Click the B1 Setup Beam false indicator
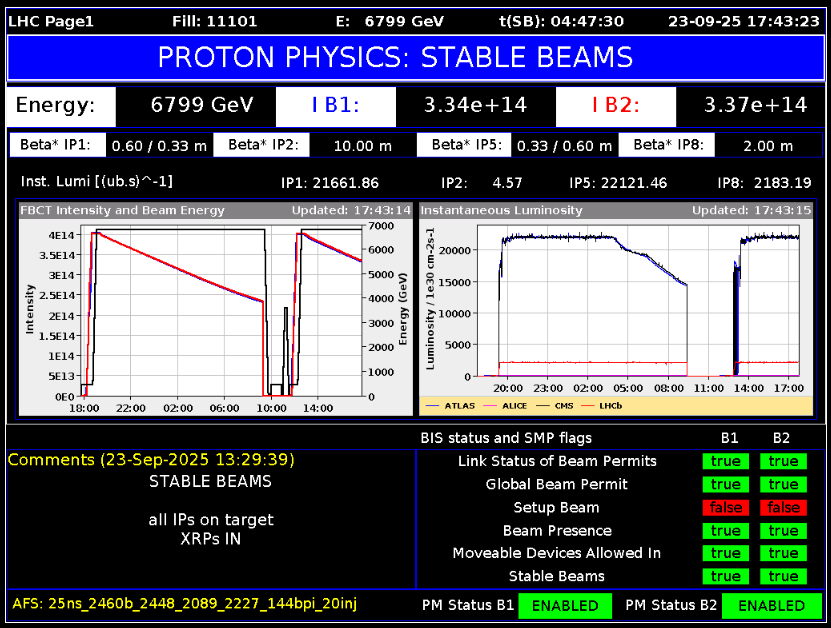 point(726,507)
